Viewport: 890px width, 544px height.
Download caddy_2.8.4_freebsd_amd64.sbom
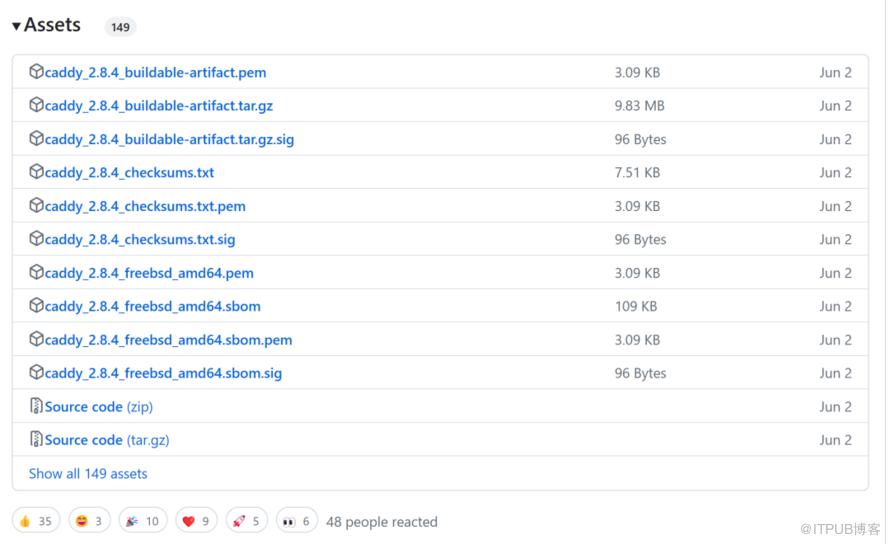coord(153,307)
